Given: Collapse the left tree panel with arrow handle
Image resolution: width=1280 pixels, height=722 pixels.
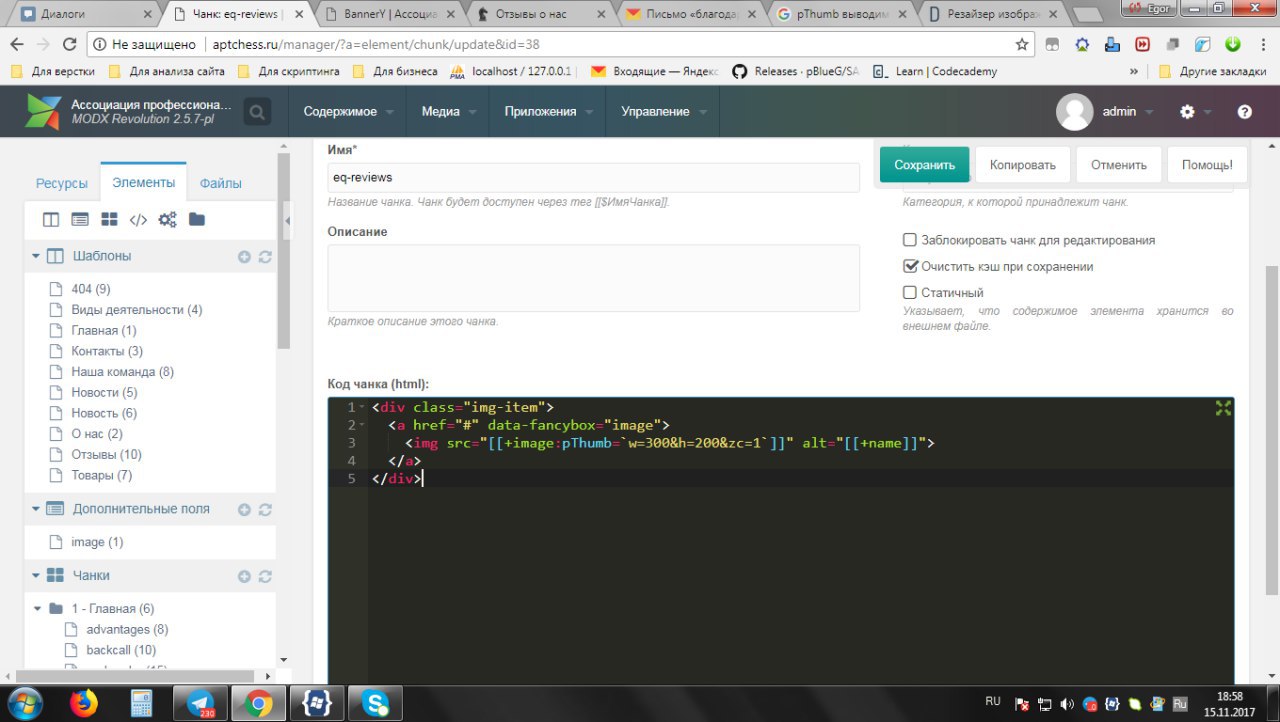Looking at the screenshot, I should coord(287,221).
